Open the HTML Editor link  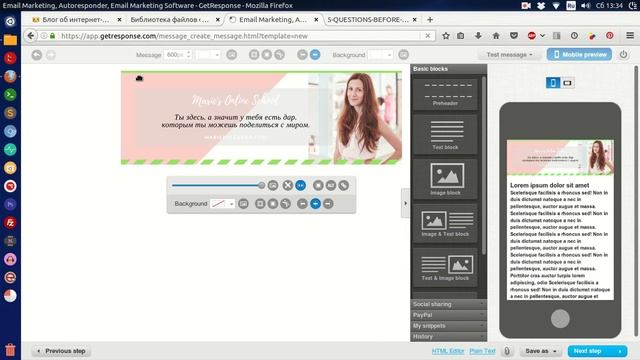448,351
